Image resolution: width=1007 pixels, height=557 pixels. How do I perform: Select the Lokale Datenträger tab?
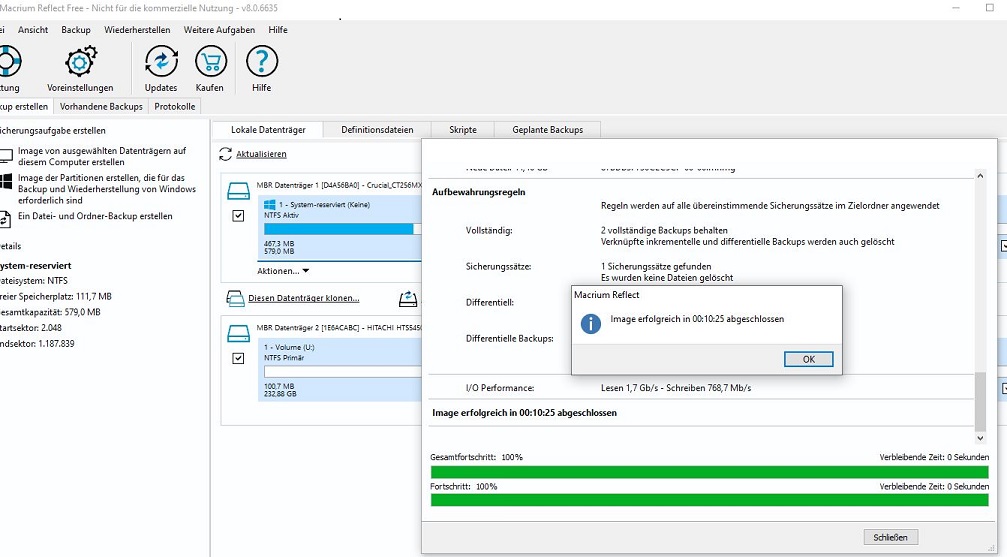[268, 130]
